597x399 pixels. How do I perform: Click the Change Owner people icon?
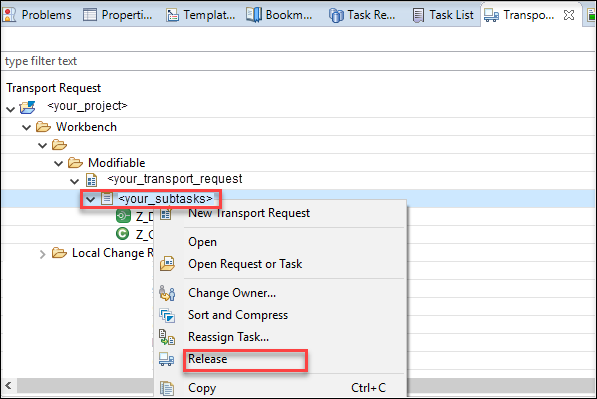click(x=167, y=293)
